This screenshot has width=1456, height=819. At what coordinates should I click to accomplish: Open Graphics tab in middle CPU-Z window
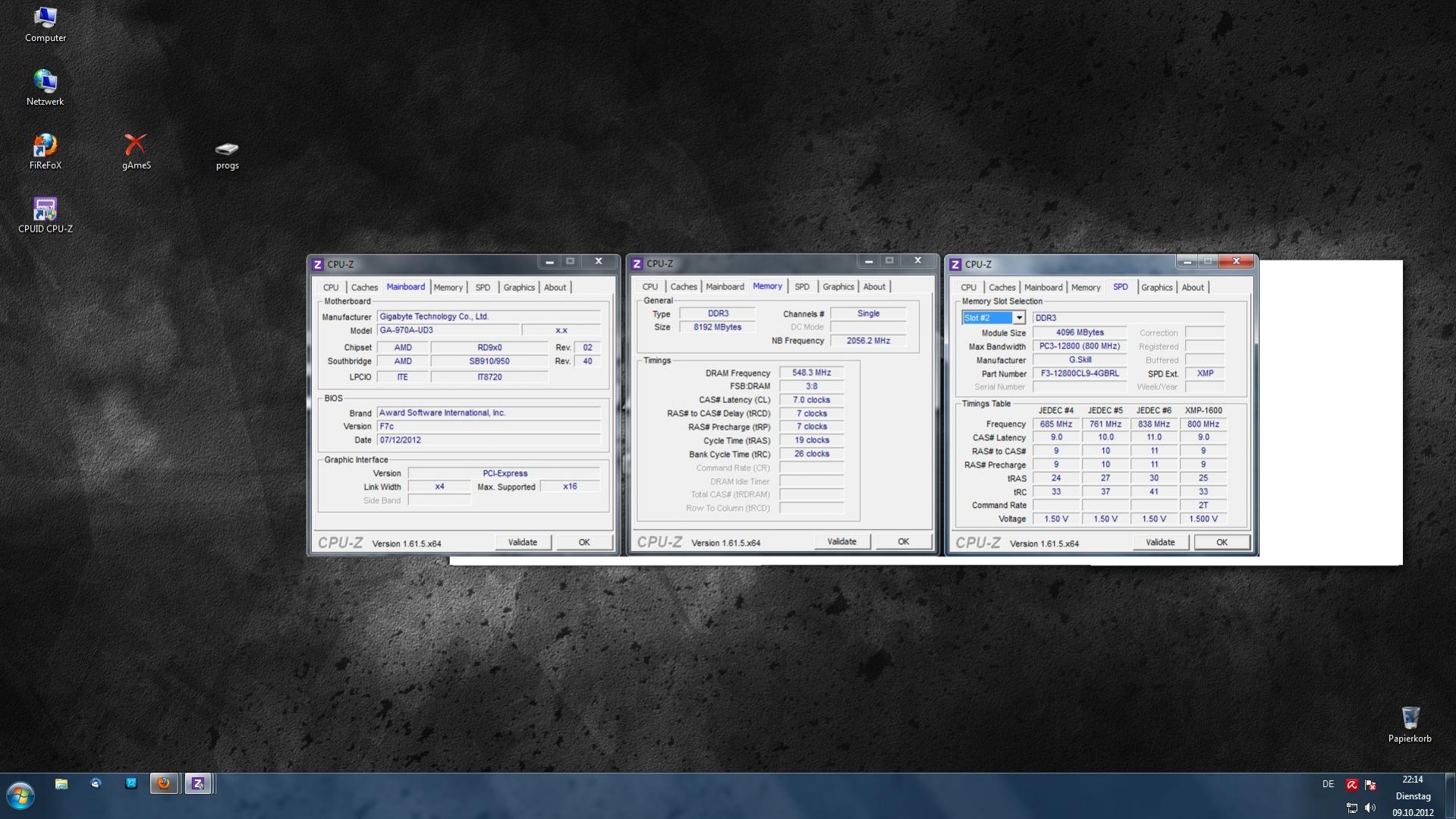838,287
